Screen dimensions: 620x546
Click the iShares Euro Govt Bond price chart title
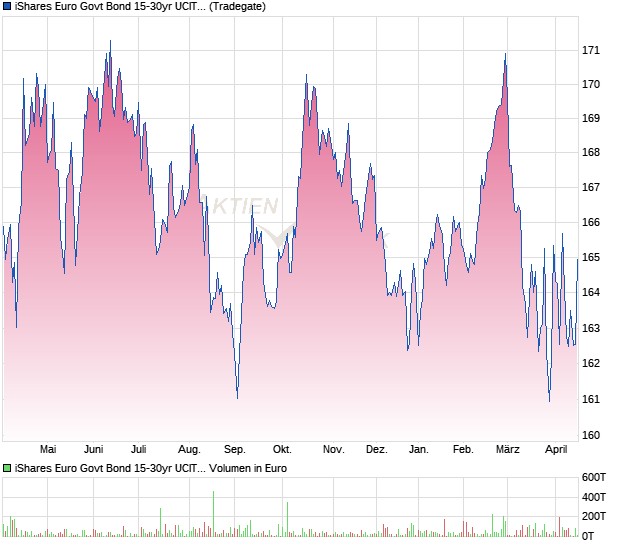(x=140, y=6)
